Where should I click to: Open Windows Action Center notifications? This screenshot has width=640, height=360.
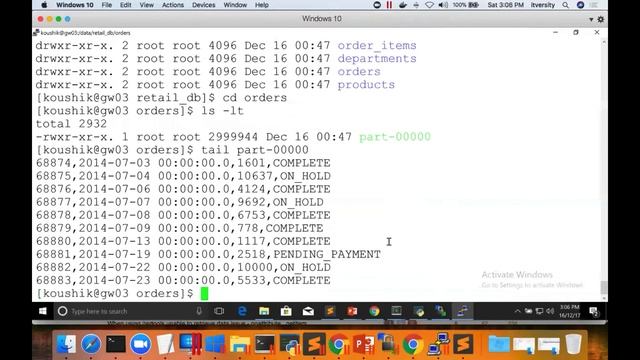[x=594, y=312]
